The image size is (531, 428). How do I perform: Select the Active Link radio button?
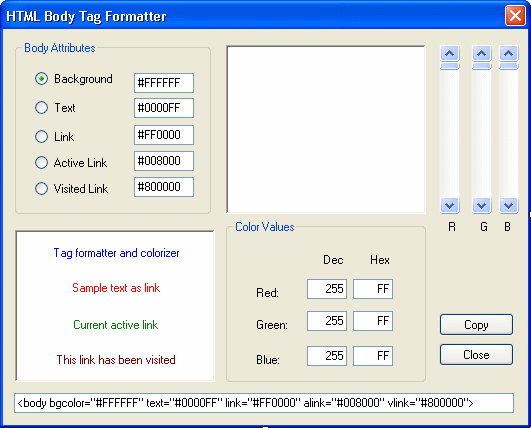(x=41, y=163)
